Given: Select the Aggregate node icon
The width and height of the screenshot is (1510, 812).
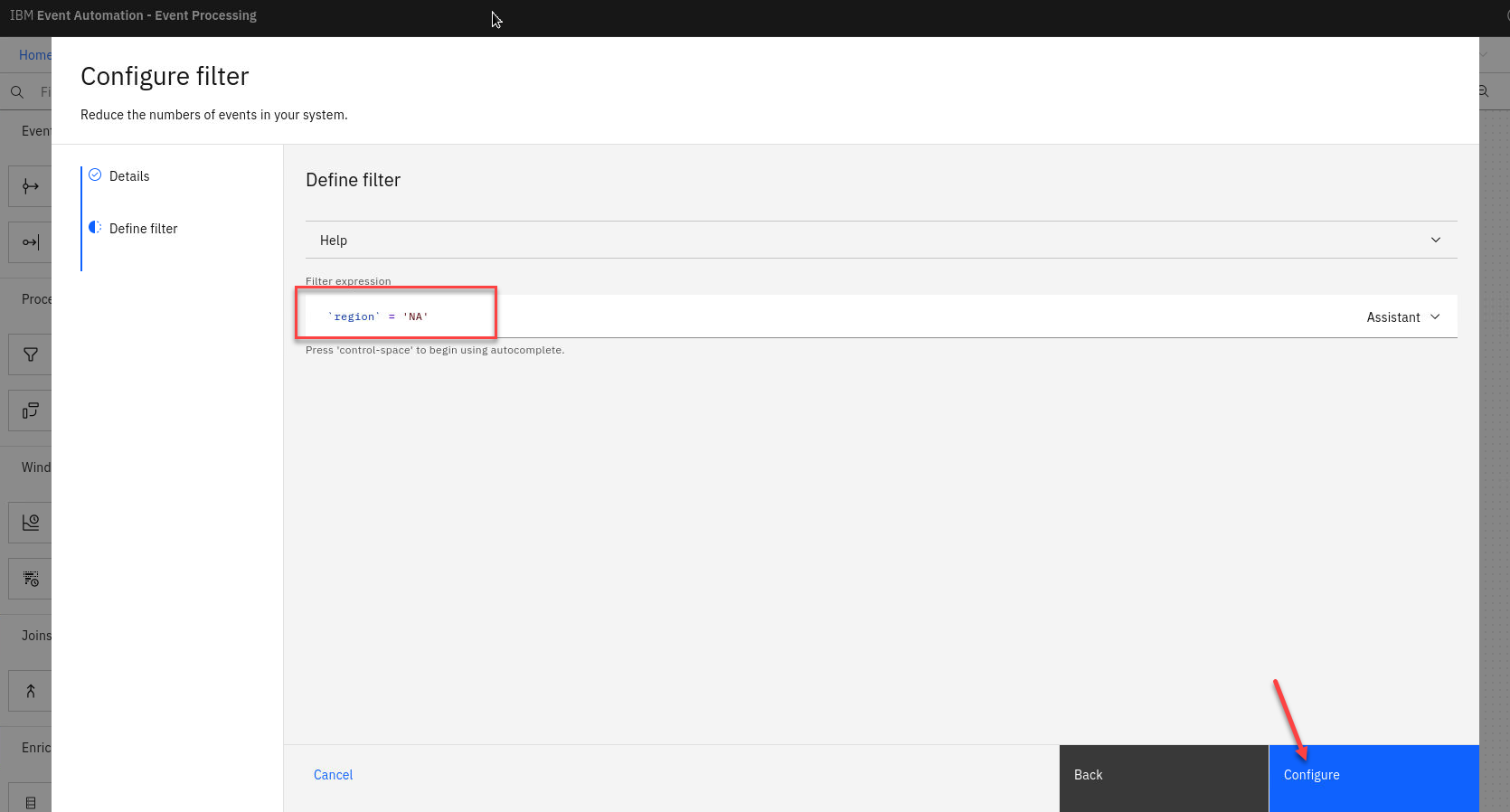Looking at the screenshot, I should click(x=31, y=523).
